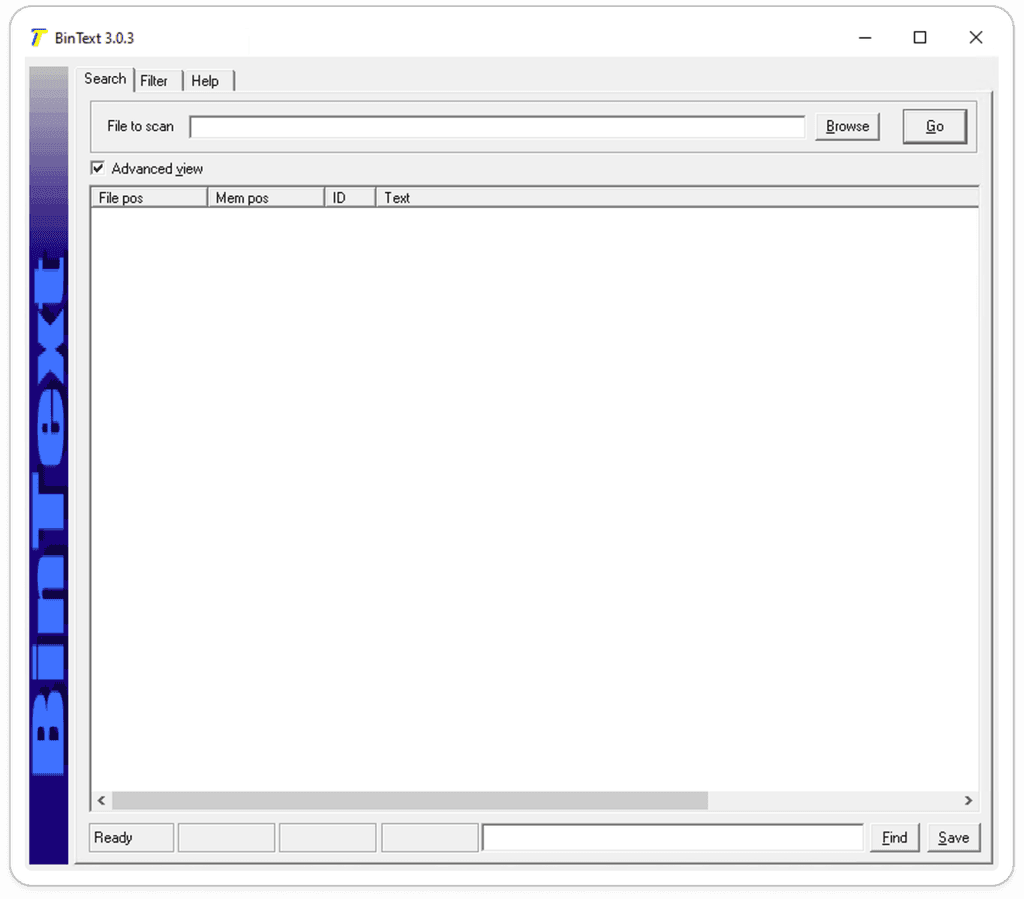The image size is (1024, 899).
Task: Click the File pos column header
Action: (x=148, y=197)
